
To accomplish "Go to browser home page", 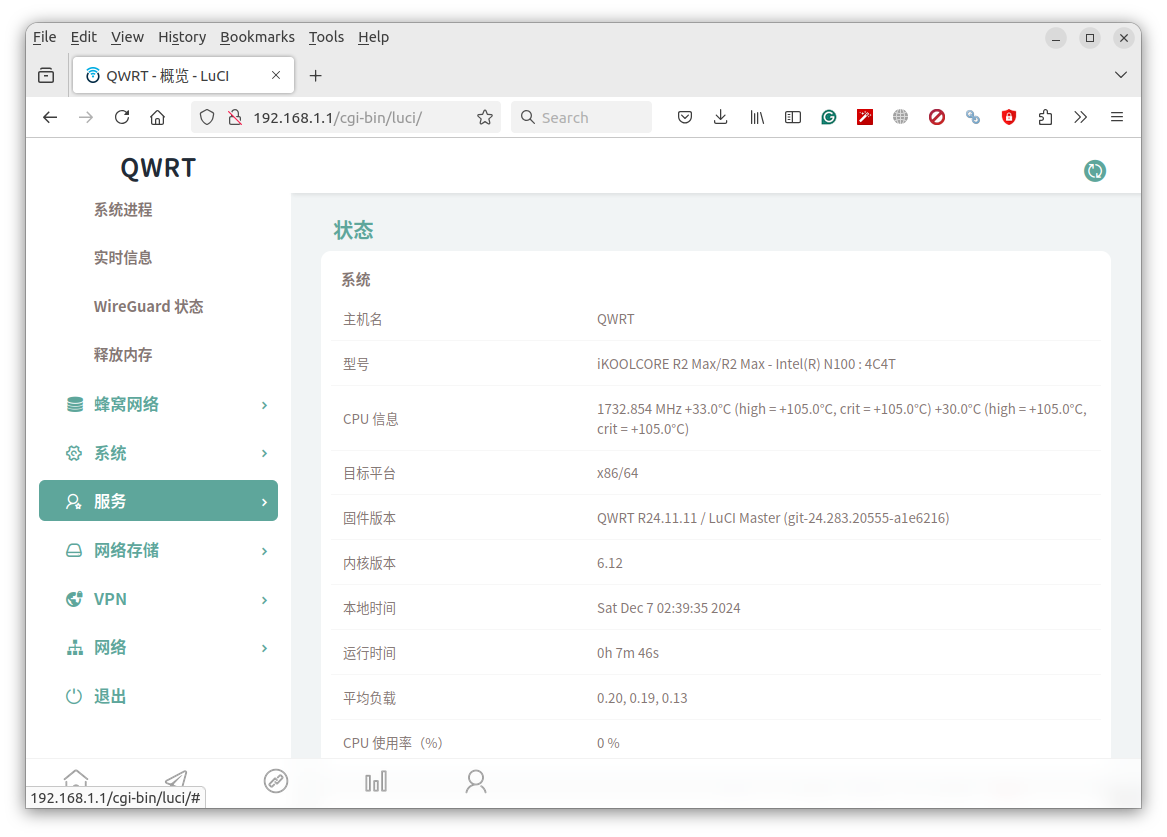I will pos(158,118).
